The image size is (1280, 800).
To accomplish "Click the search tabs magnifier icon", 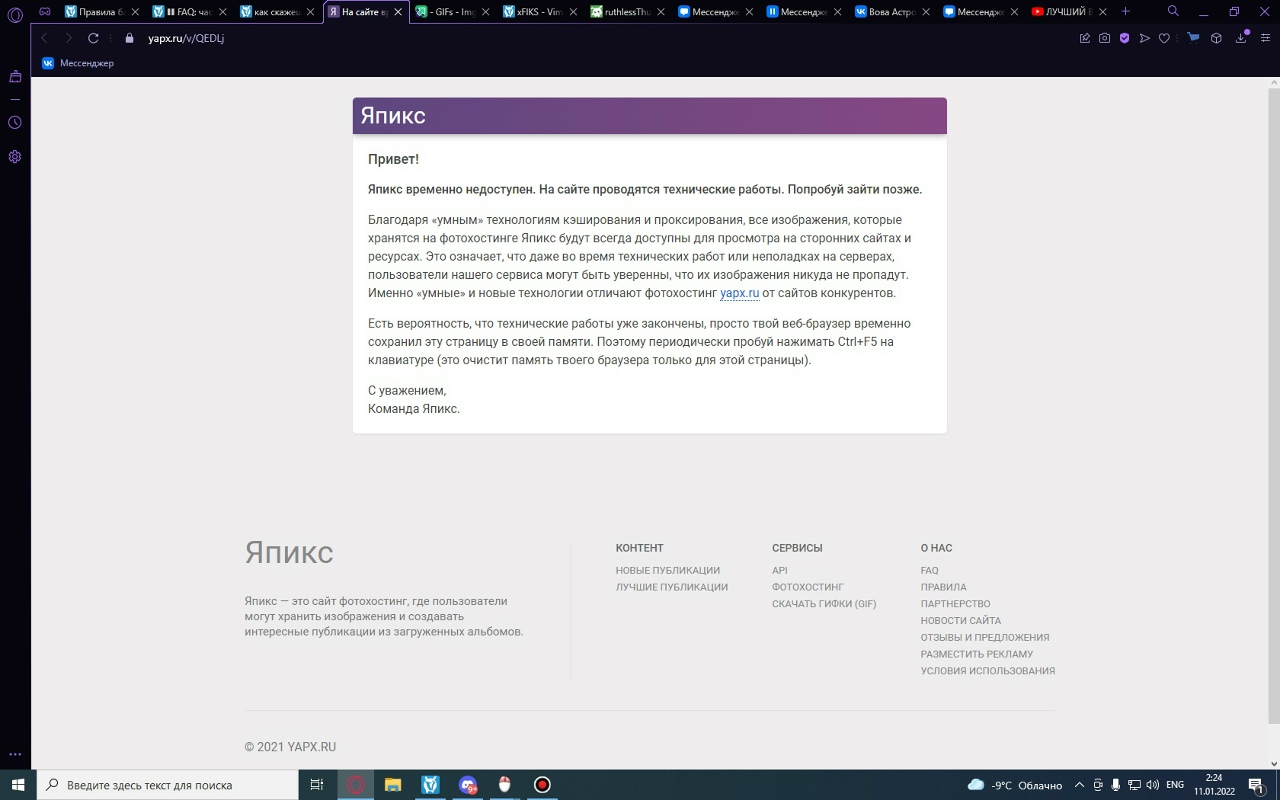I will point(1174,12).
